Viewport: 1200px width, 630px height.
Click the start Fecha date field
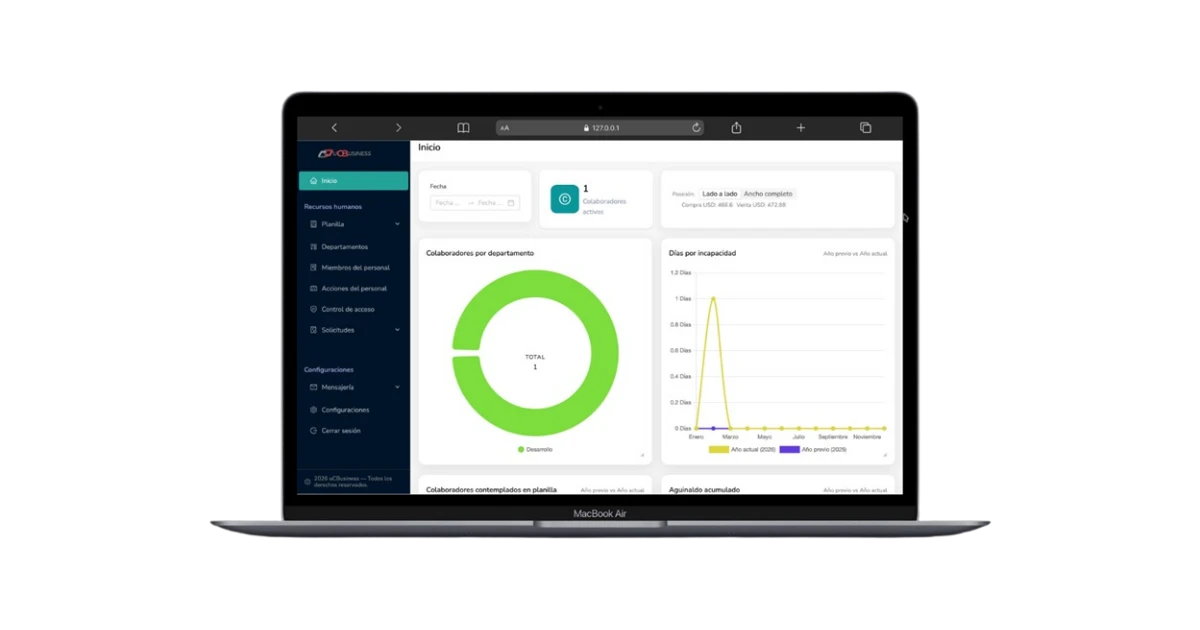click(448, 203)
